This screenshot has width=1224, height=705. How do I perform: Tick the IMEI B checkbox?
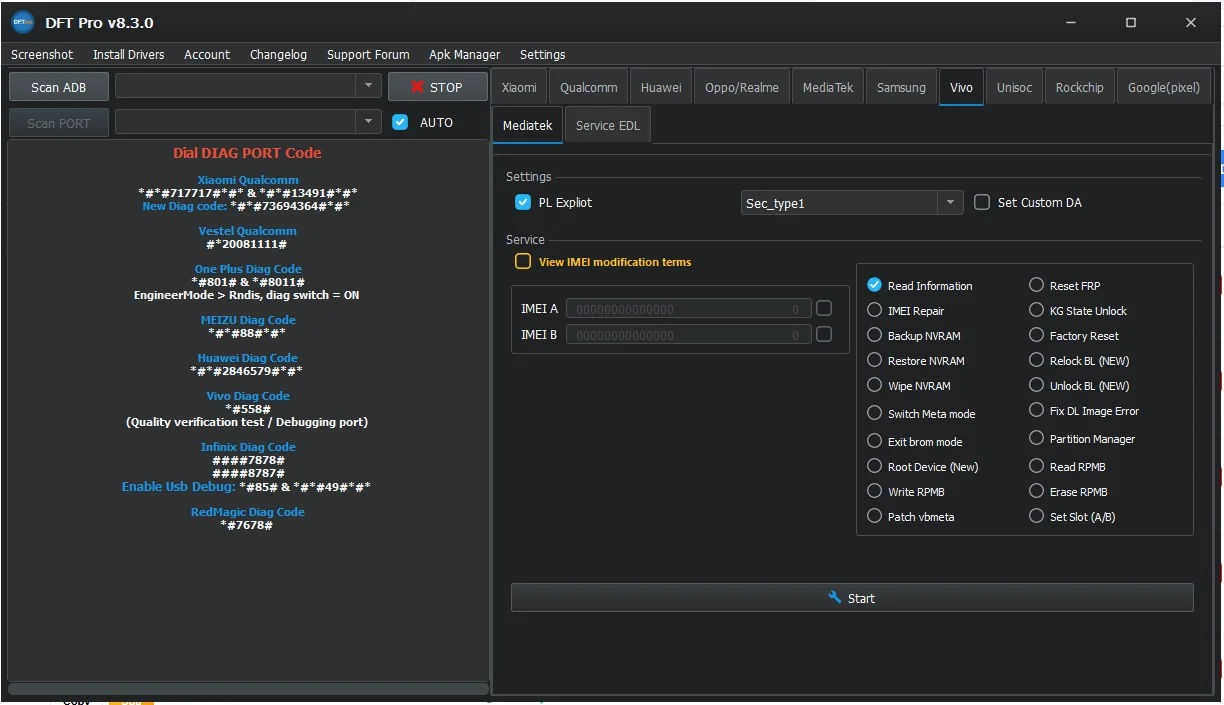coord(824,334)
